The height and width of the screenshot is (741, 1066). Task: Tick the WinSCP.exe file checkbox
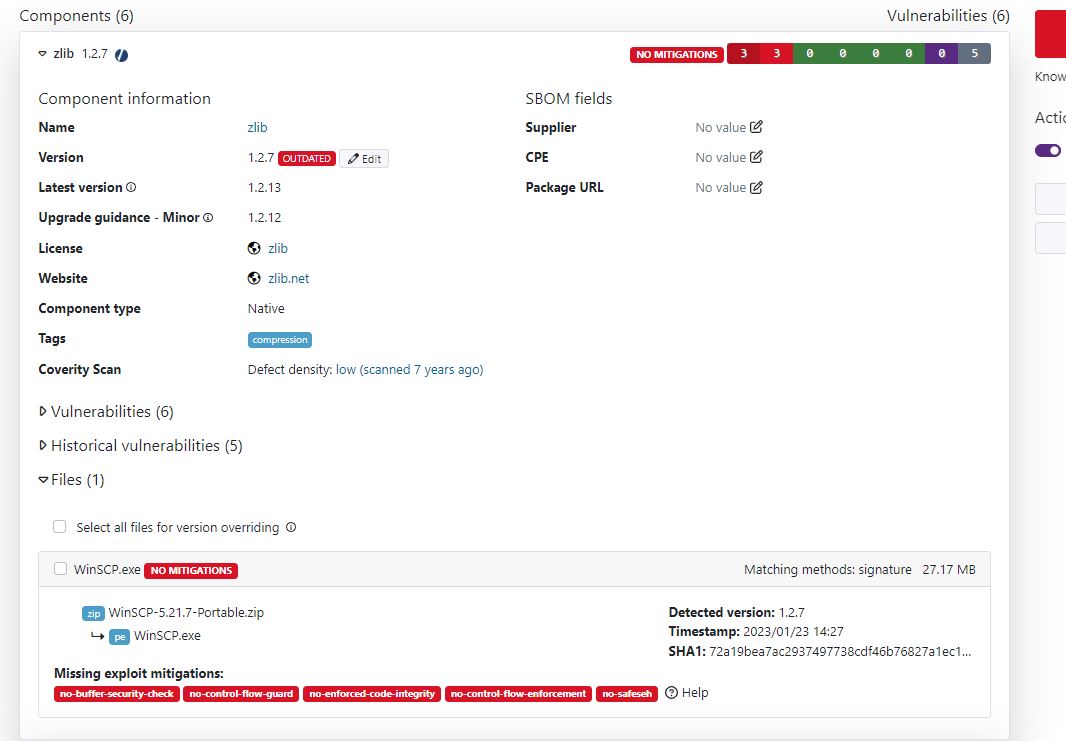60,570
